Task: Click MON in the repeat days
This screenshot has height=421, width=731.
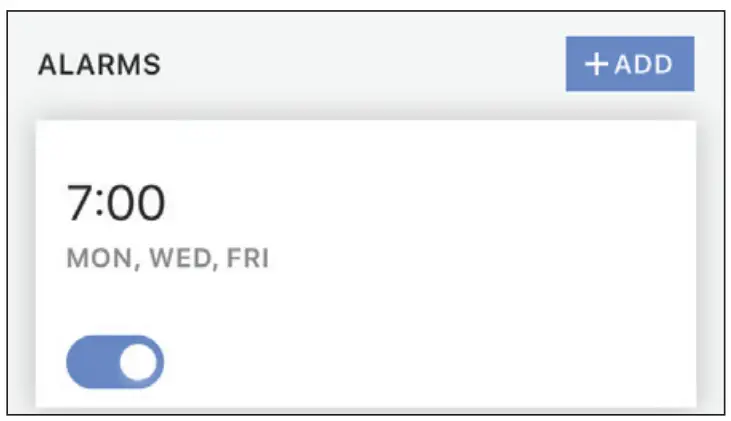Action: (x=100, y=259)
